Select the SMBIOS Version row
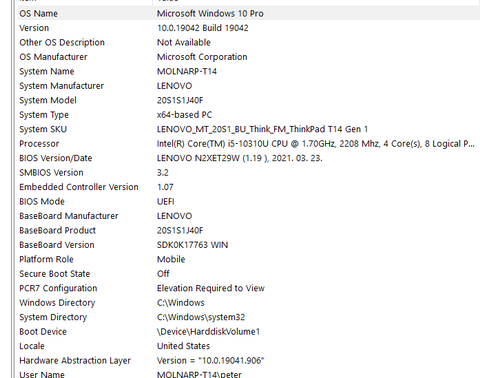The image size is (480, 378). (x=249, y=172)
